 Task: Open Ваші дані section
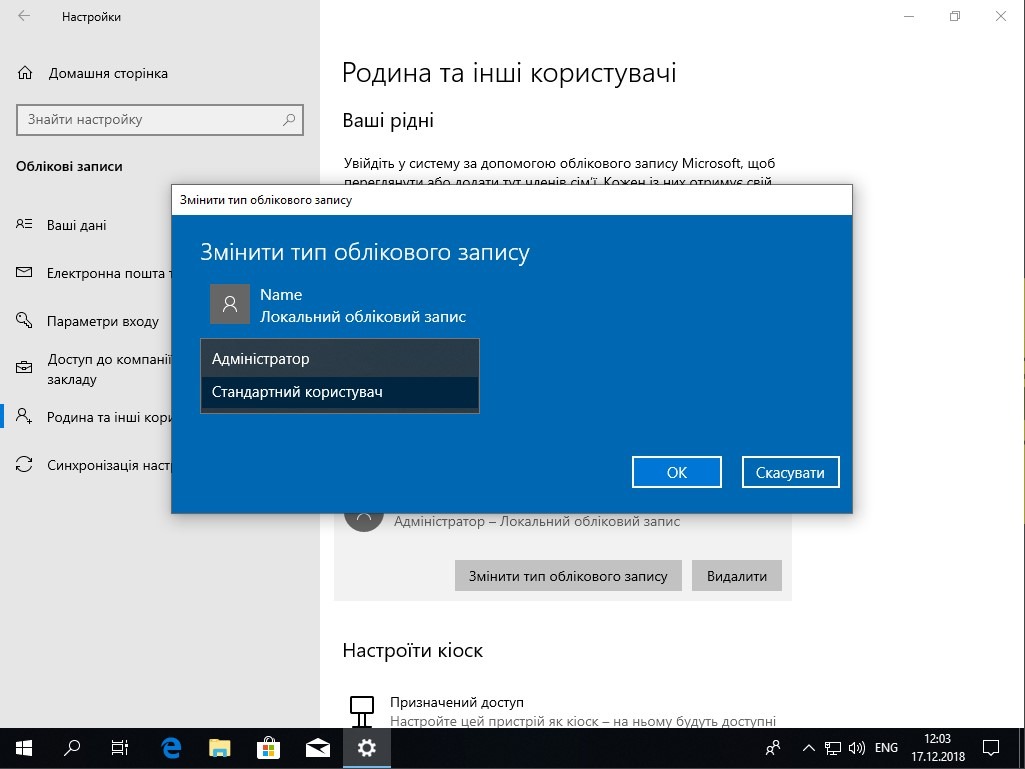tap(76, 225)
